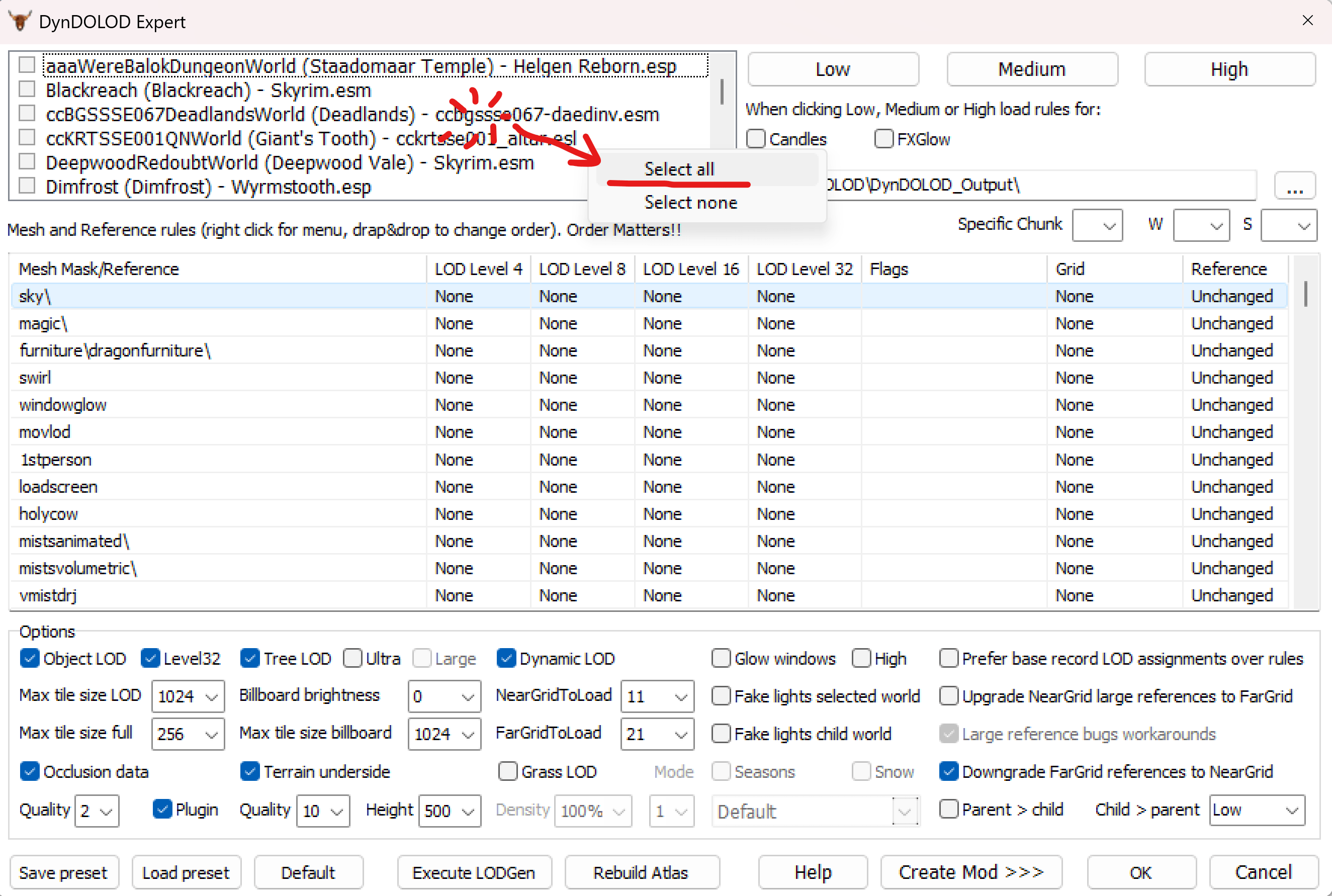Enable Glow windows checkbox

[721, 658]
